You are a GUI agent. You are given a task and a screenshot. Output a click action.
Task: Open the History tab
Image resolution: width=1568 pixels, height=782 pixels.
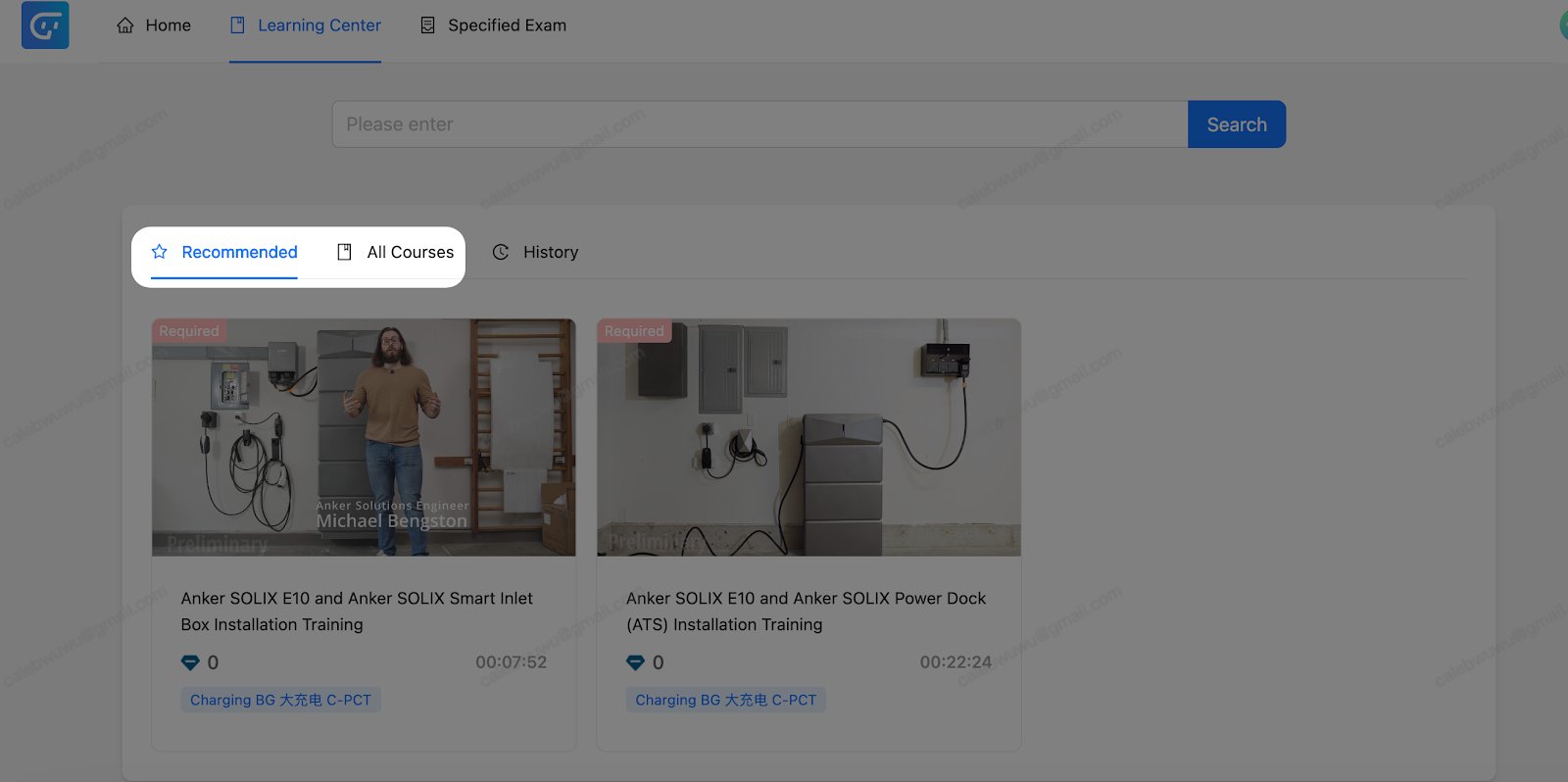[550, 252]
